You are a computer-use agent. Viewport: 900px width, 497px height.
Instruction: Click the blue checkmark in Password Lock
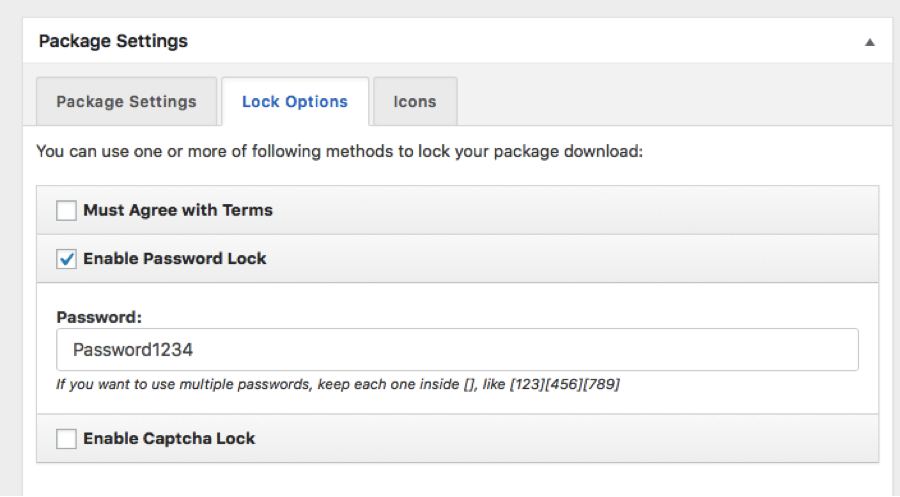click(x=67, y=258)
